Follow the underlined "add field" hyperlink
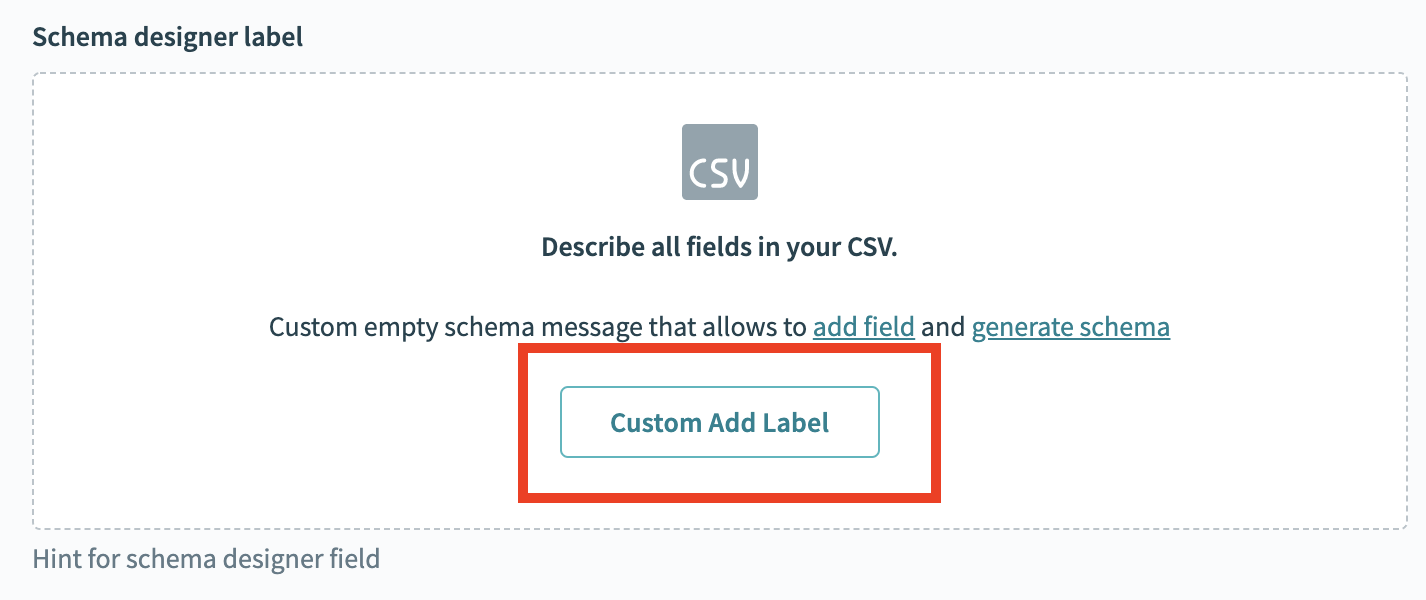1426x600 pixels. click(x=863, y=327)
